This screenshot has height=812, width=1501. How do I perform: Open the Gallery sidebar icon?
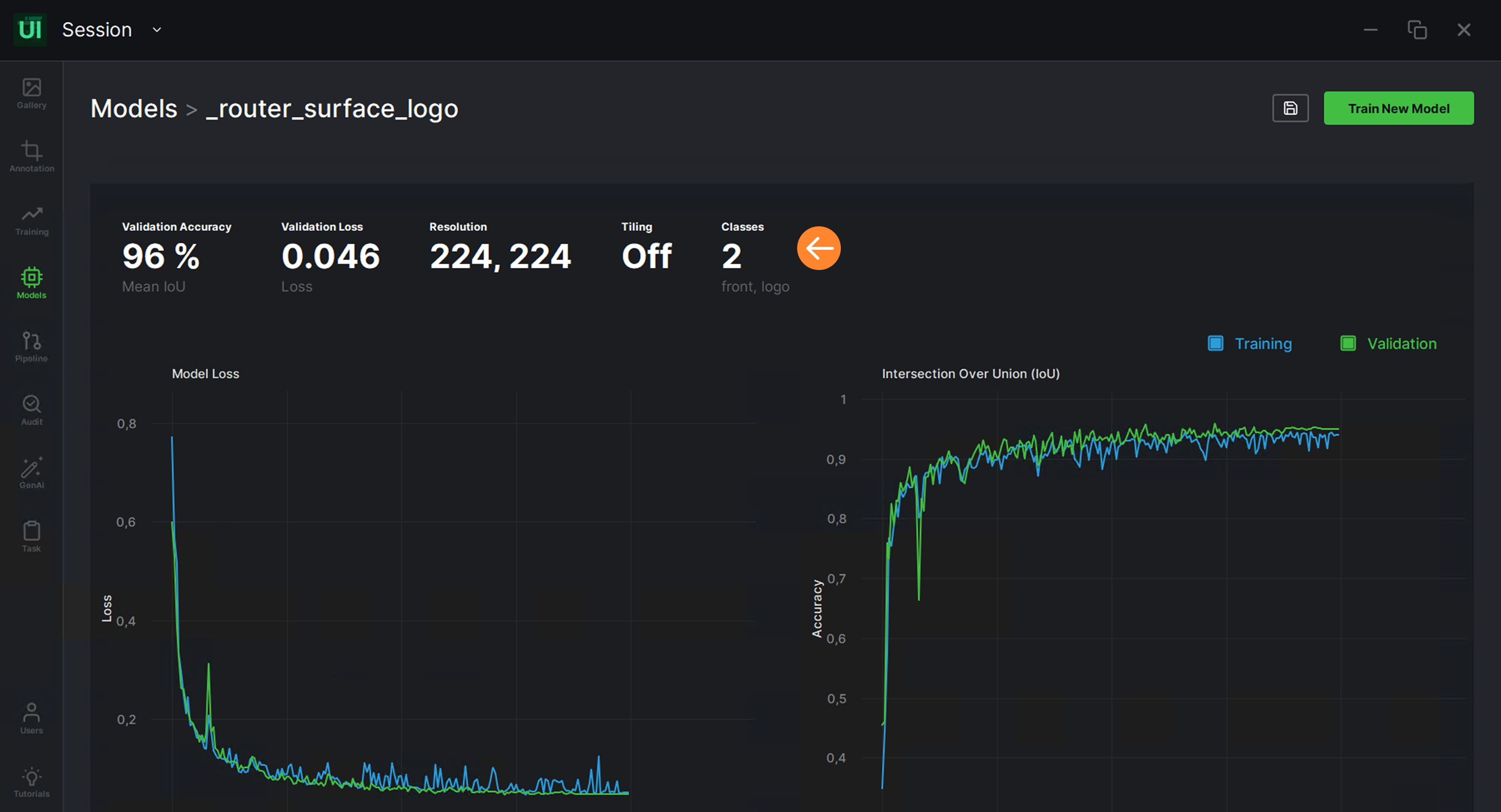click(x=31, y=93)
